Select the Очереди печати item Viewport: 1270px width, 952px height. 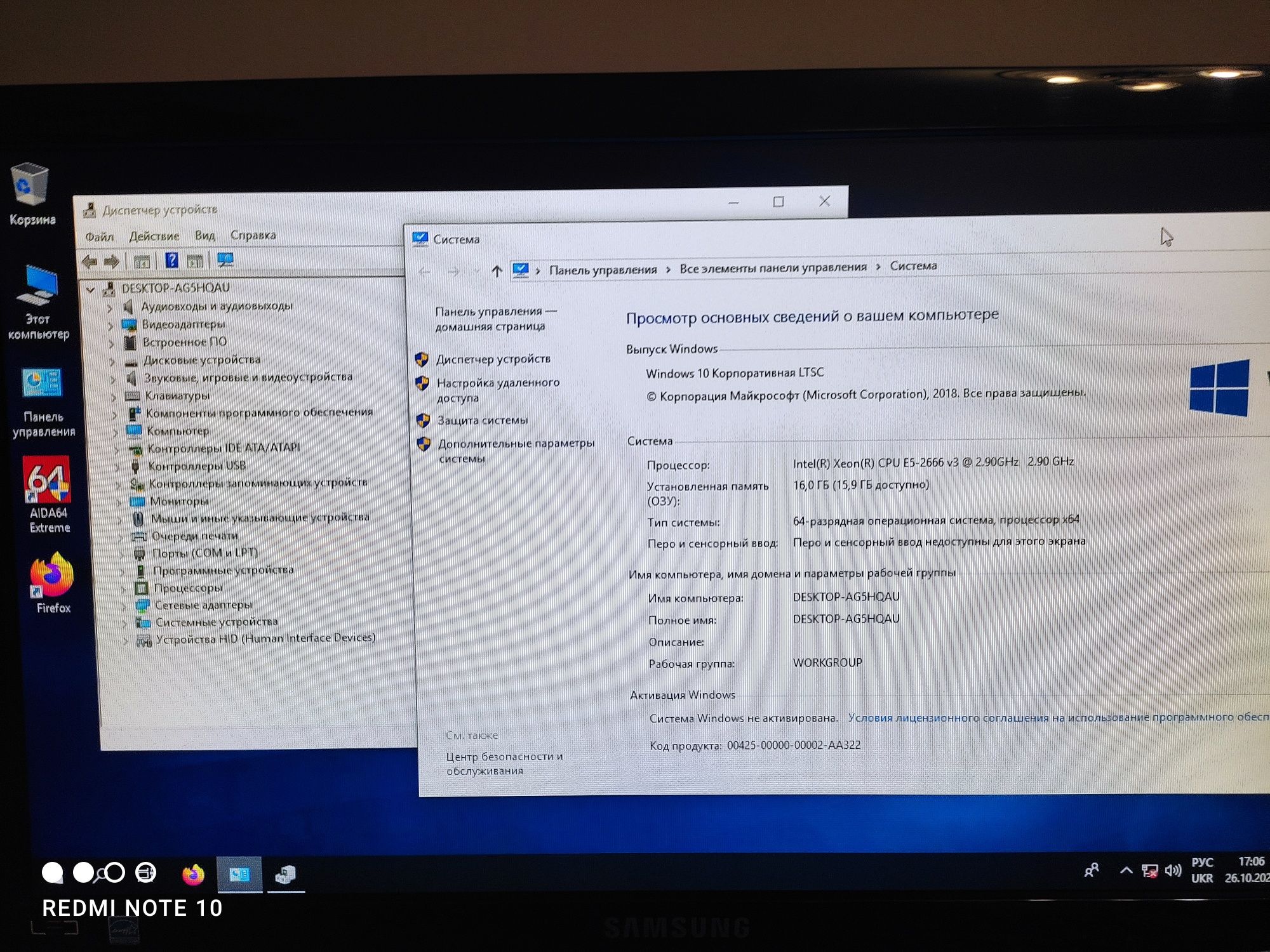point(194,536)
